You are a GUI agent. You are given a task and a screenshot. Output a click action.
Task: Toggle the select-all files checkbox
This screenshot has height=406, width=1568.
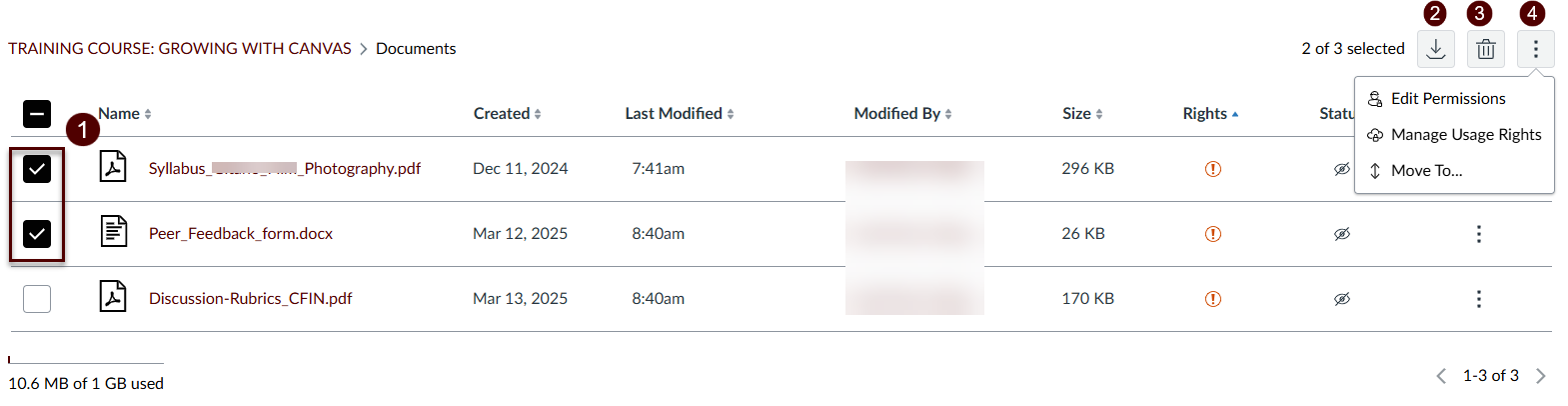point(37,114)
